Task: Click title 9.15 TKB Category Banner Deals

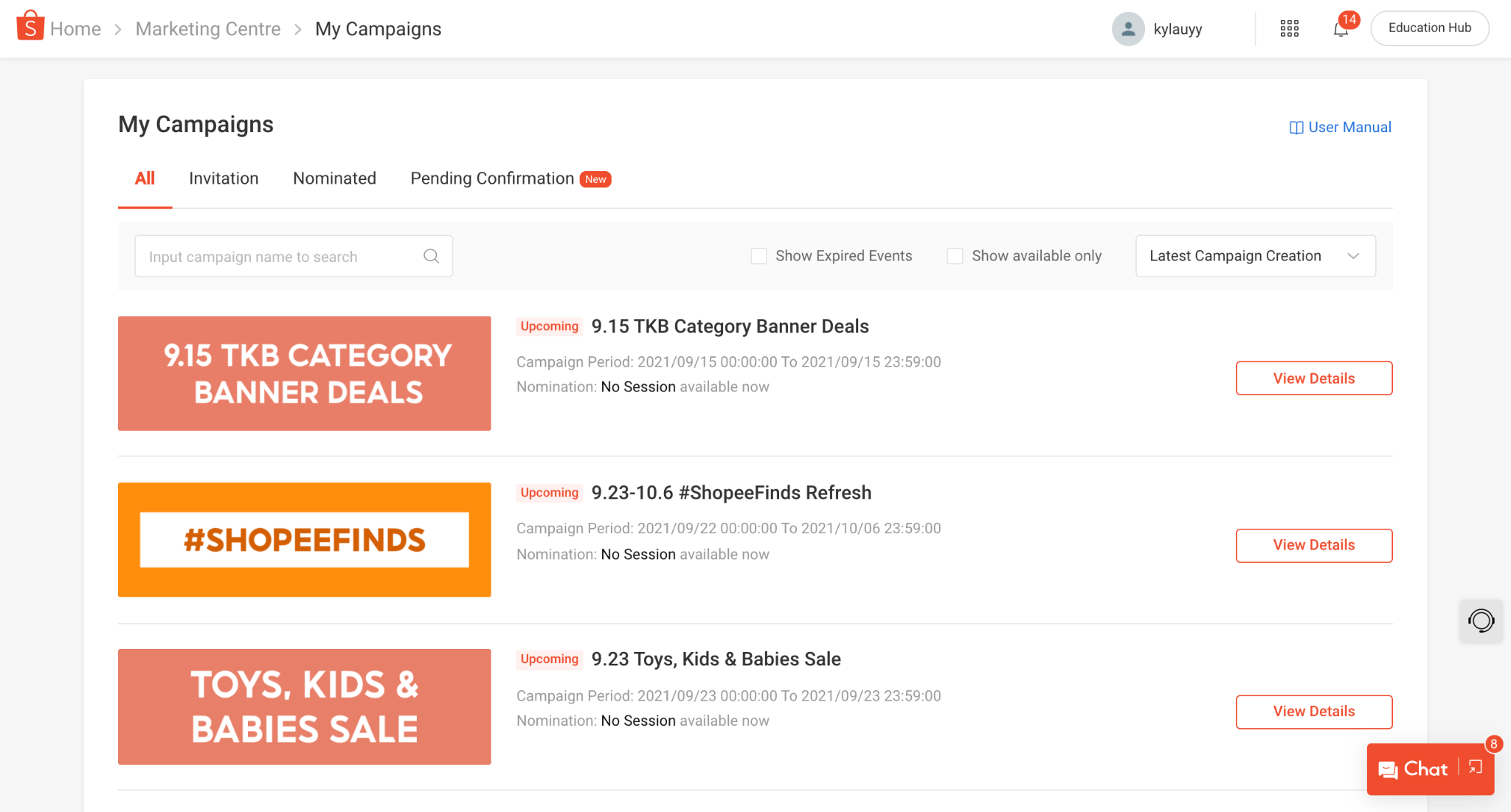Action: point(730,326)
